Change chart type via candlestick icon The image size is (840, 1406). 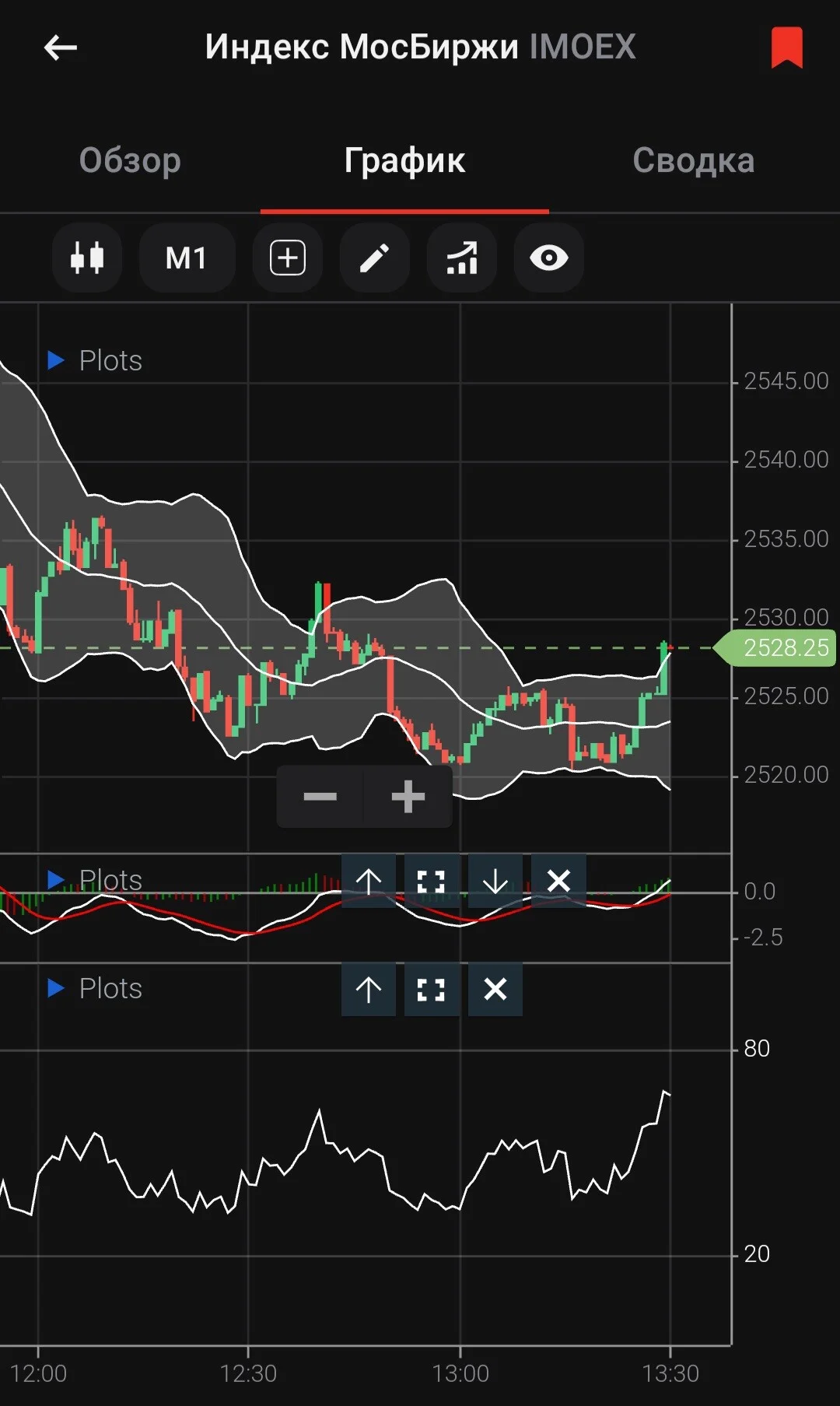[x=87, y=258]
